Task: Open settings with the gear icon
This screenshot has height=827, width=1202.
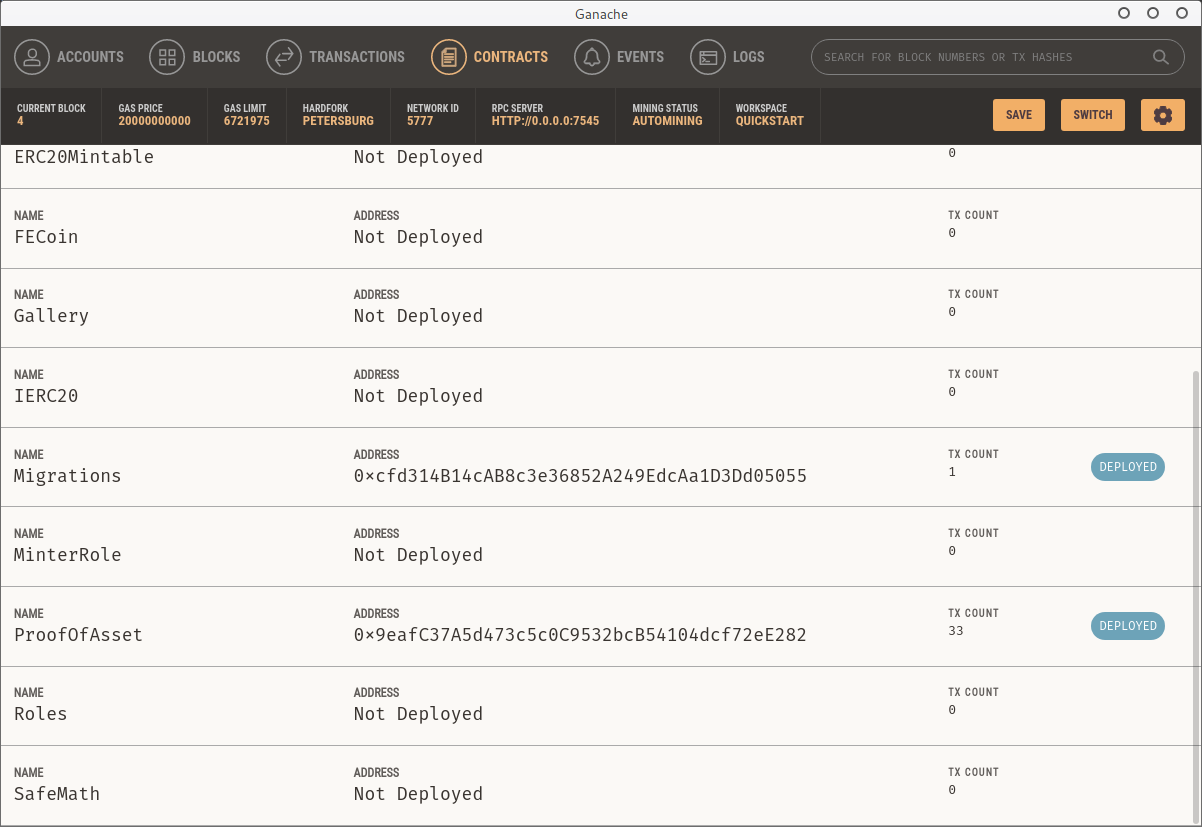Action: coord(1162,115)
